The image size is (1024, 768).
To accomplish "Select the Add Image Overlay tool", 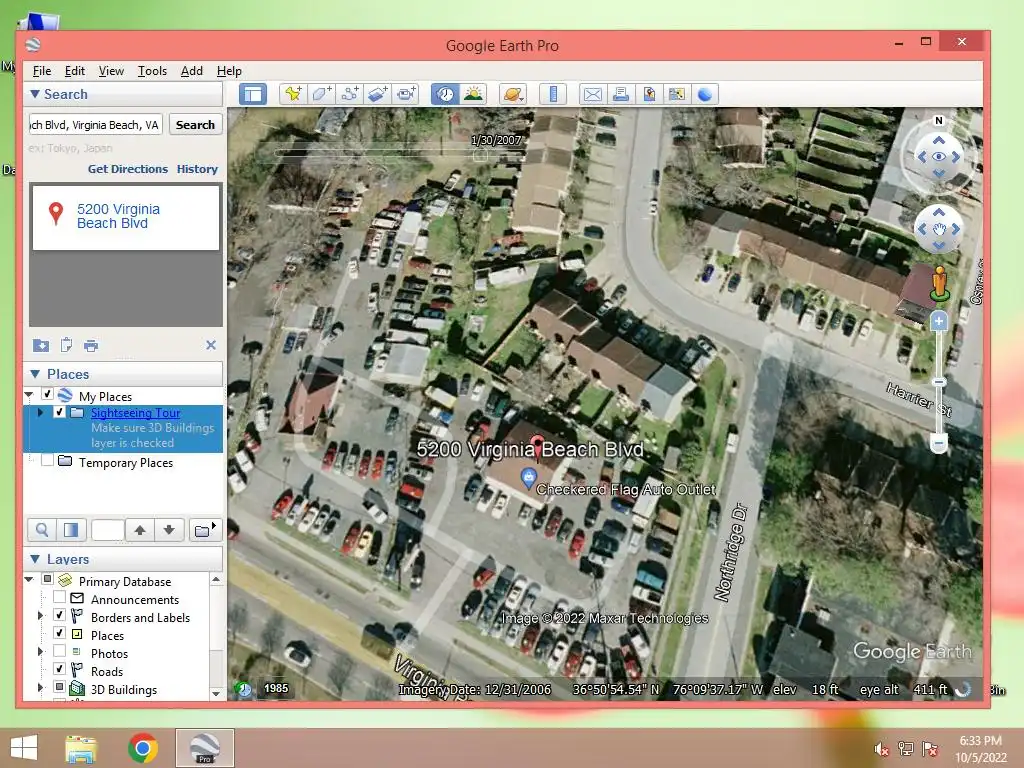I will tap(377, 95).
